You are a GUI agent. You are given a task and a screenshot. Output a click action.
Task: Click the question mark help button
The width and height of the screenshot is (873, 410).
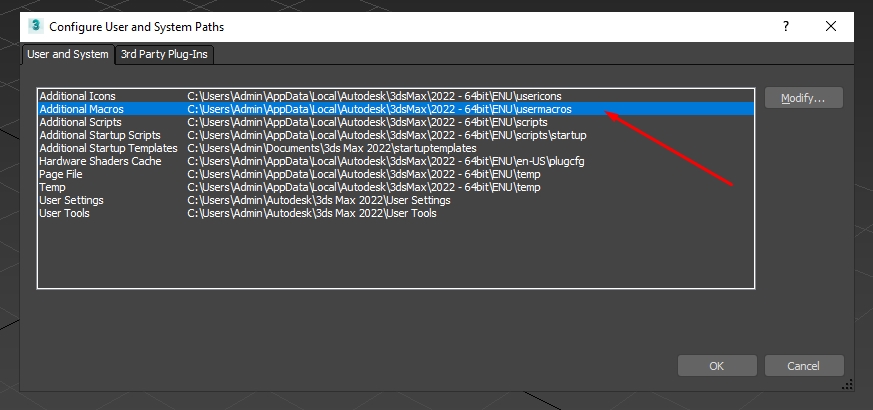point(785,25)
